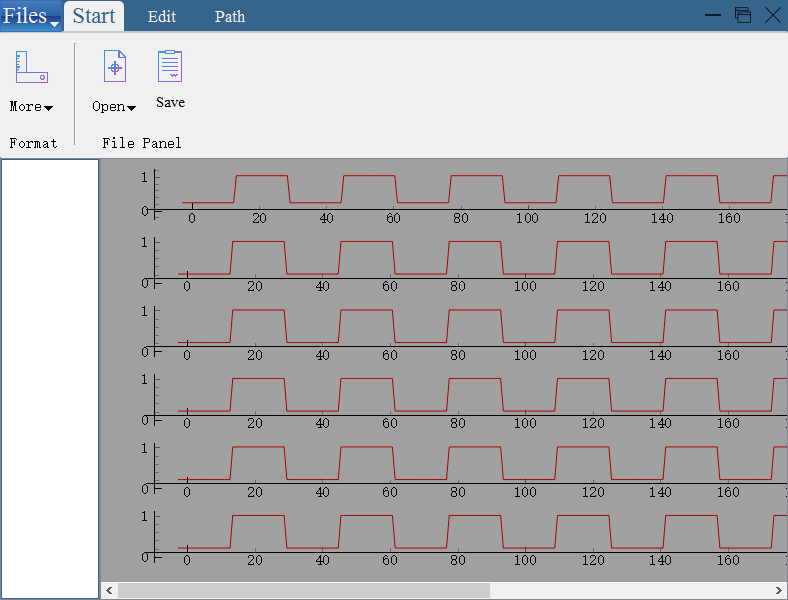Click the More format ruler icon
This screenshot has height=600, width=788.
pyautogui.click(x=32, y=67)
